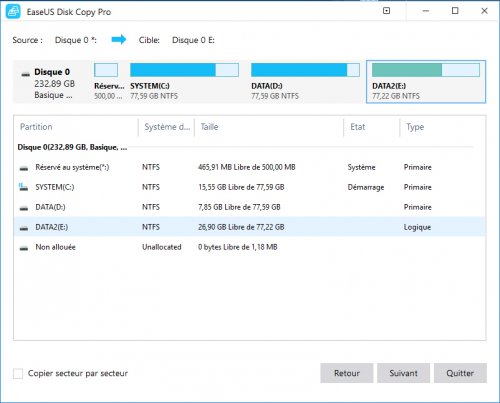Click NTFS cell in the SYSTEM(C:) row

[x=151, y=187]
